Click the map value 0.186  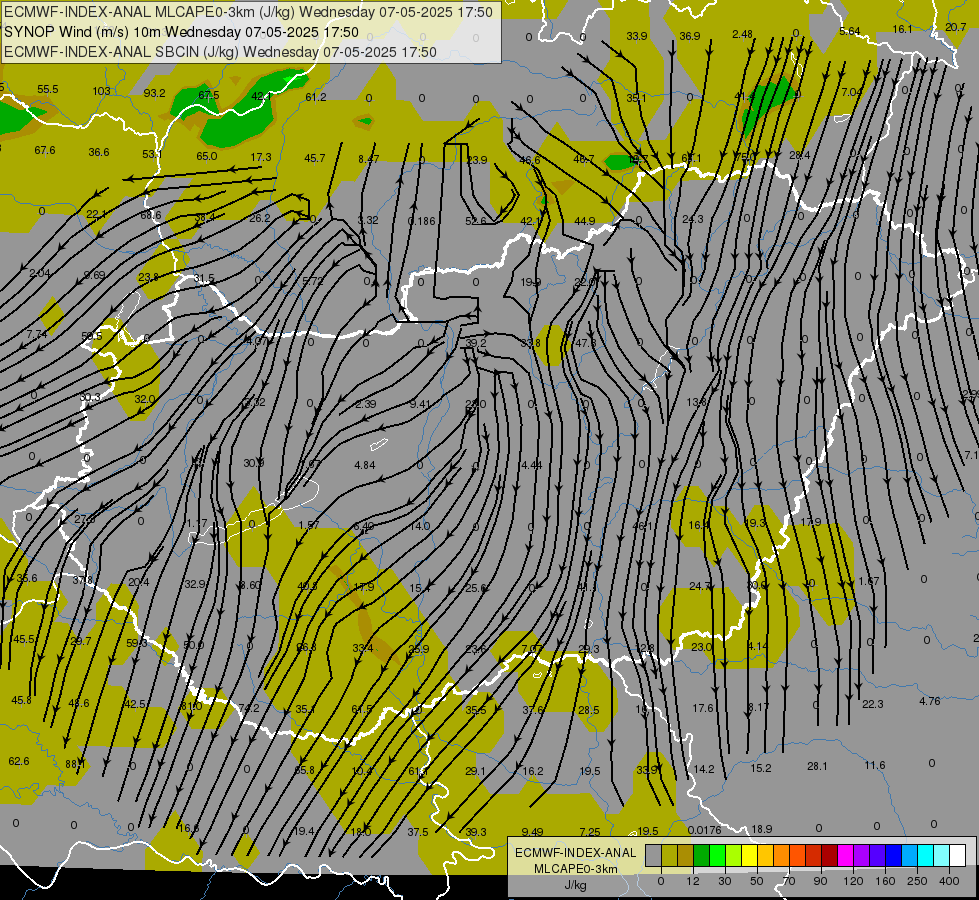[421, 220]
